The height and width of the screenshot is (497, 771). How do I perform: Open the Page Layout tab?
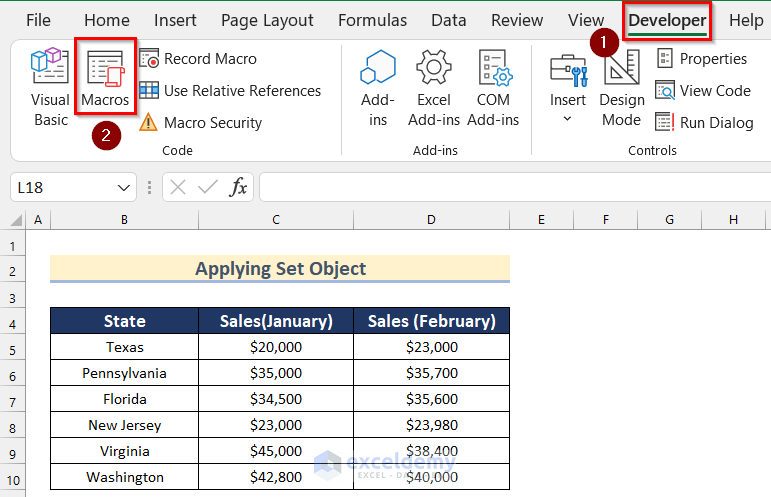(267, 20)
